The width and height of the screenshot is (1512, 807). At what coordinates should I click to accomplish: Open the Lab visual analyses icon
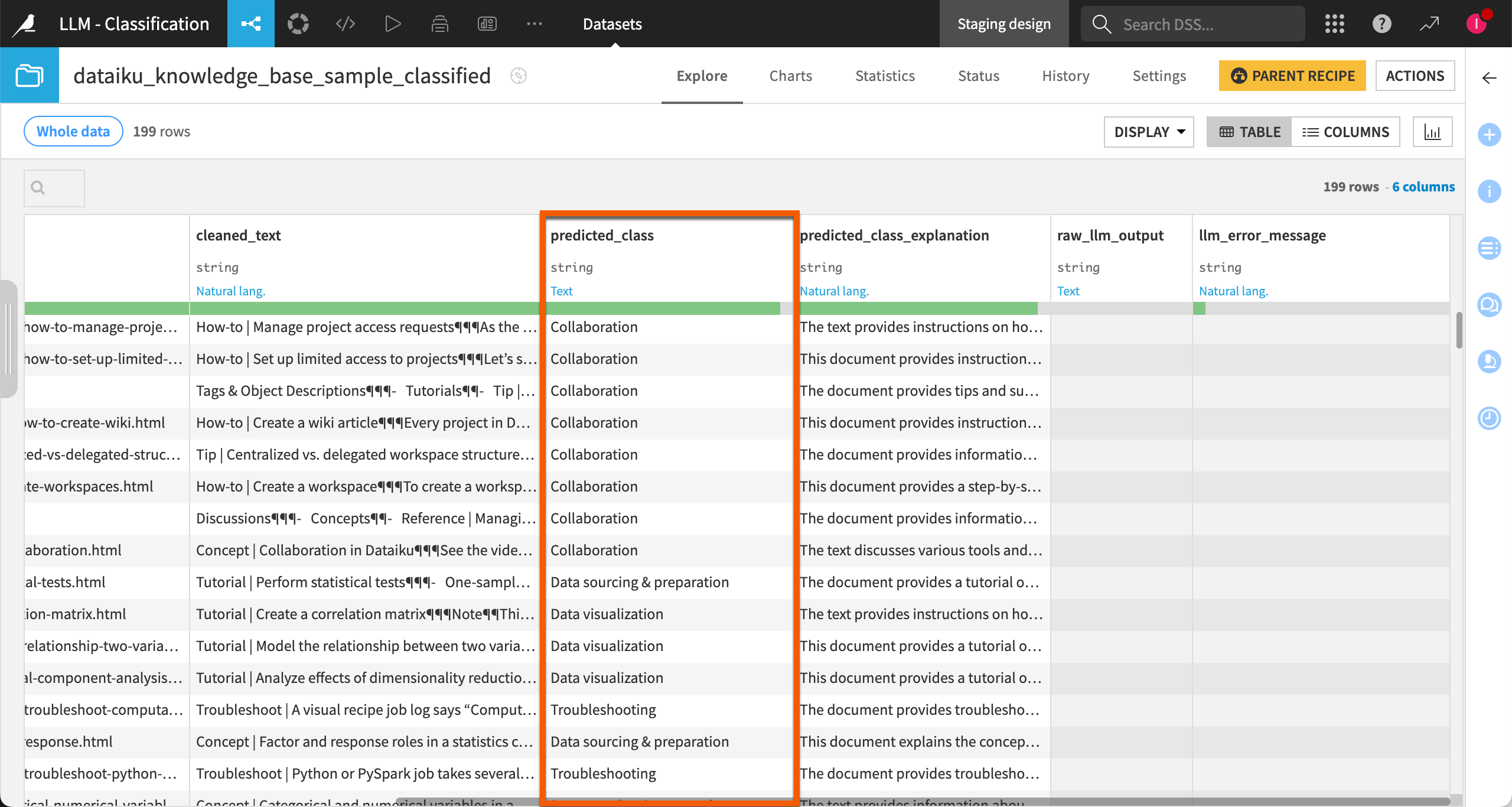click(x=298, y=24)
